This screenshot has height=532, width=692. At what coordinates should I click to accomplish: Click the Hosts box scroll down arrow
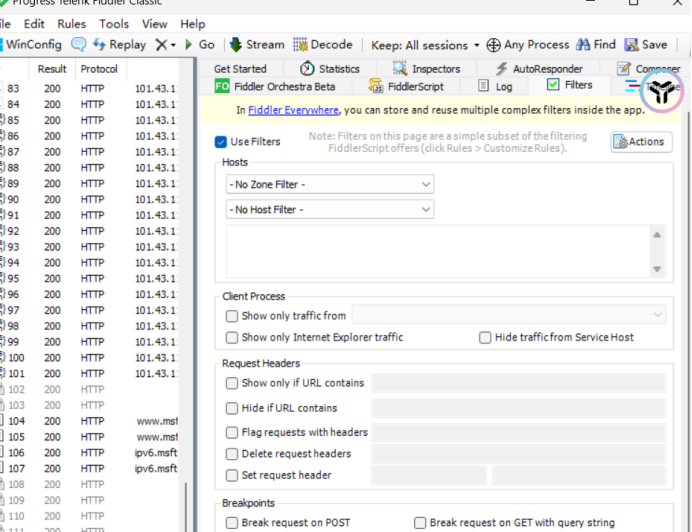657,269
